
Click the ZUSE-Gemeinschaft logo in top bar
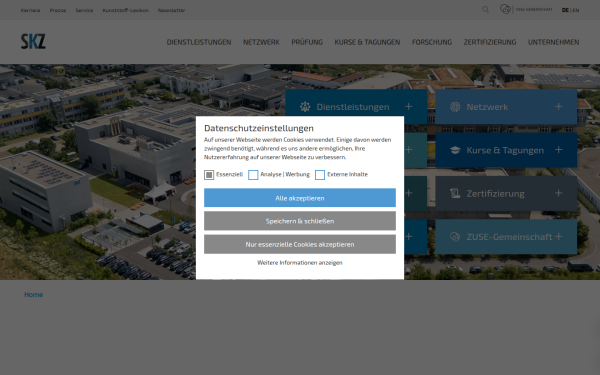click(526, 9)
